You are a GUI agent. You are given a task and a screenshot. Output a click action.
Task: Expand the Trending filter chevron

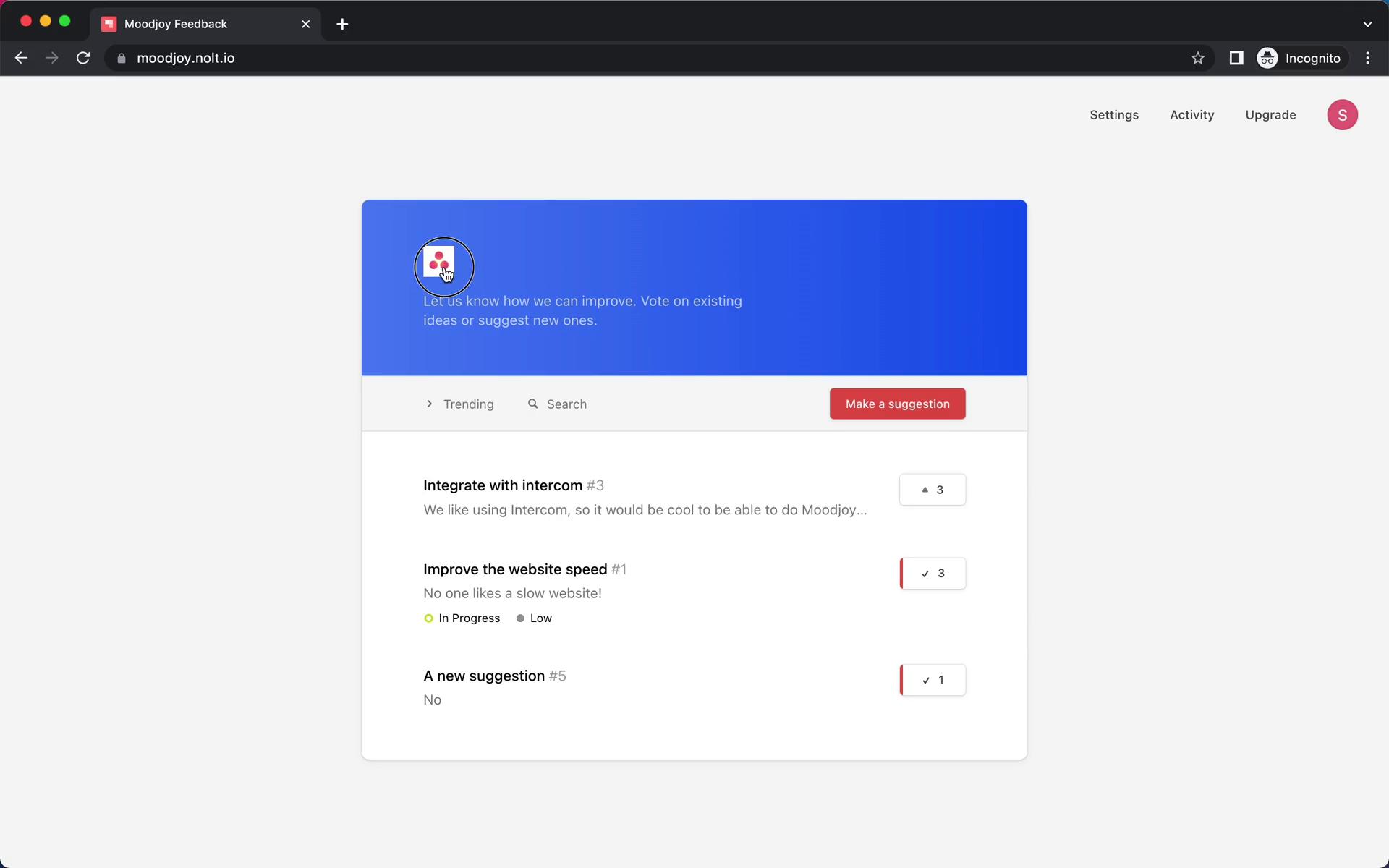coord(429,403)
